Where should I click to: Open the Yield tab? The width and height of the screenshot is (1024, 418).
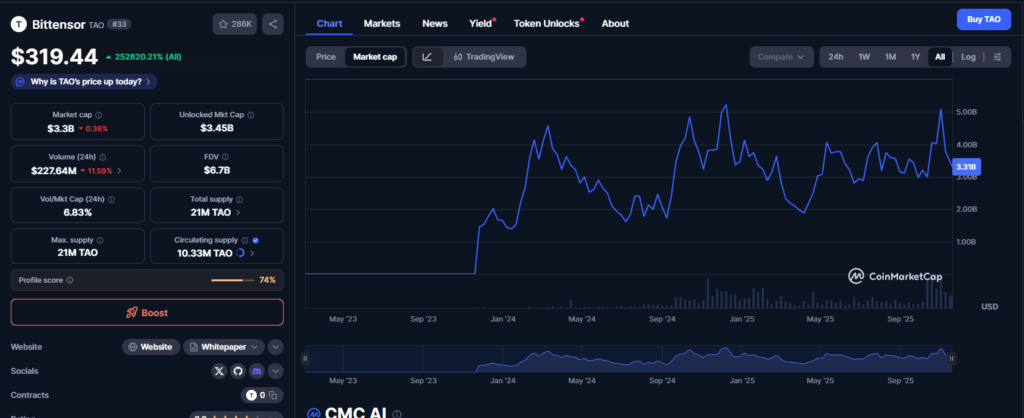(x=481, y=23)
